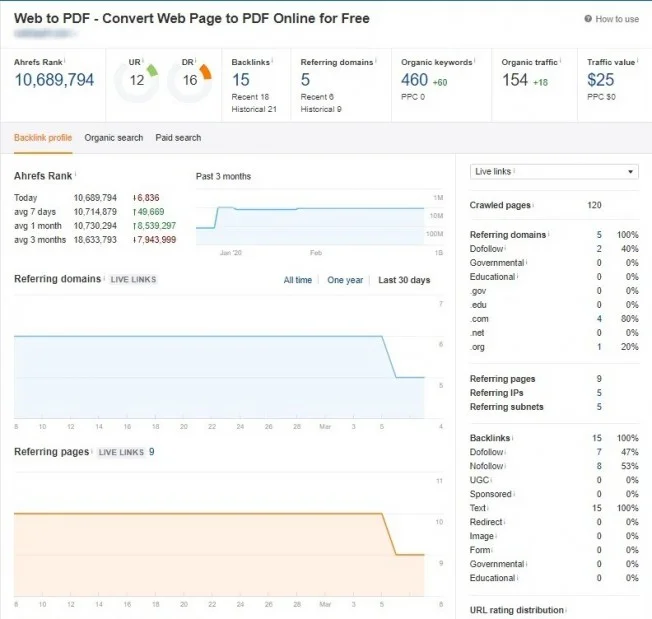The height and width of the screenshot is (619, 652).
Task: Switch chart range to One year
Action: tap(345, 280)
